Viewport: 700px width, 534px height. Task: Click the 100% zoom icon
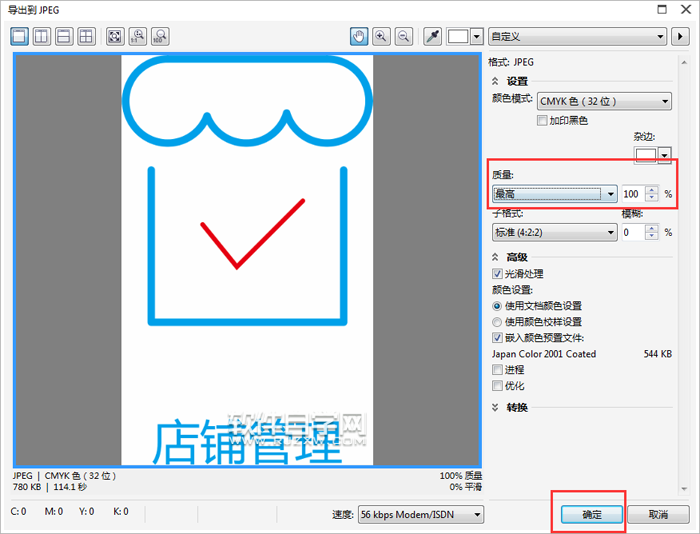160,36
